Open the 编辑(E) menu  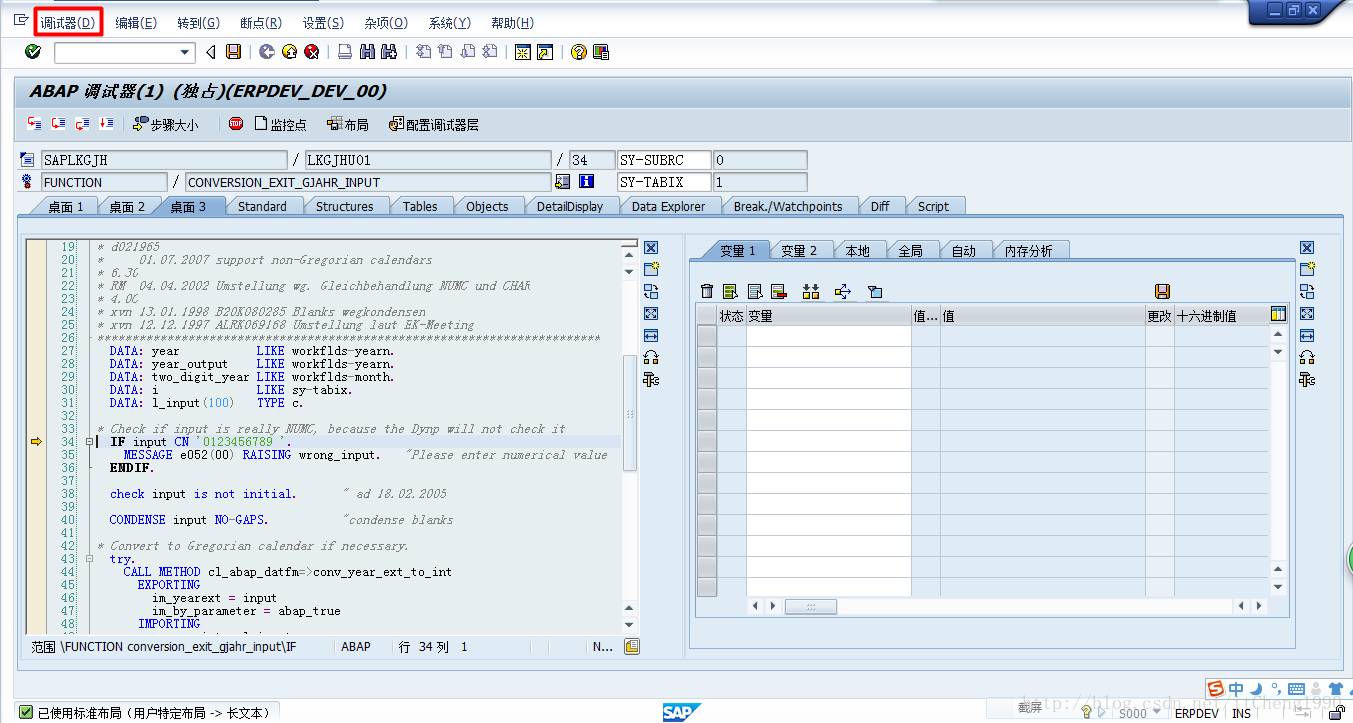point(136,22)
